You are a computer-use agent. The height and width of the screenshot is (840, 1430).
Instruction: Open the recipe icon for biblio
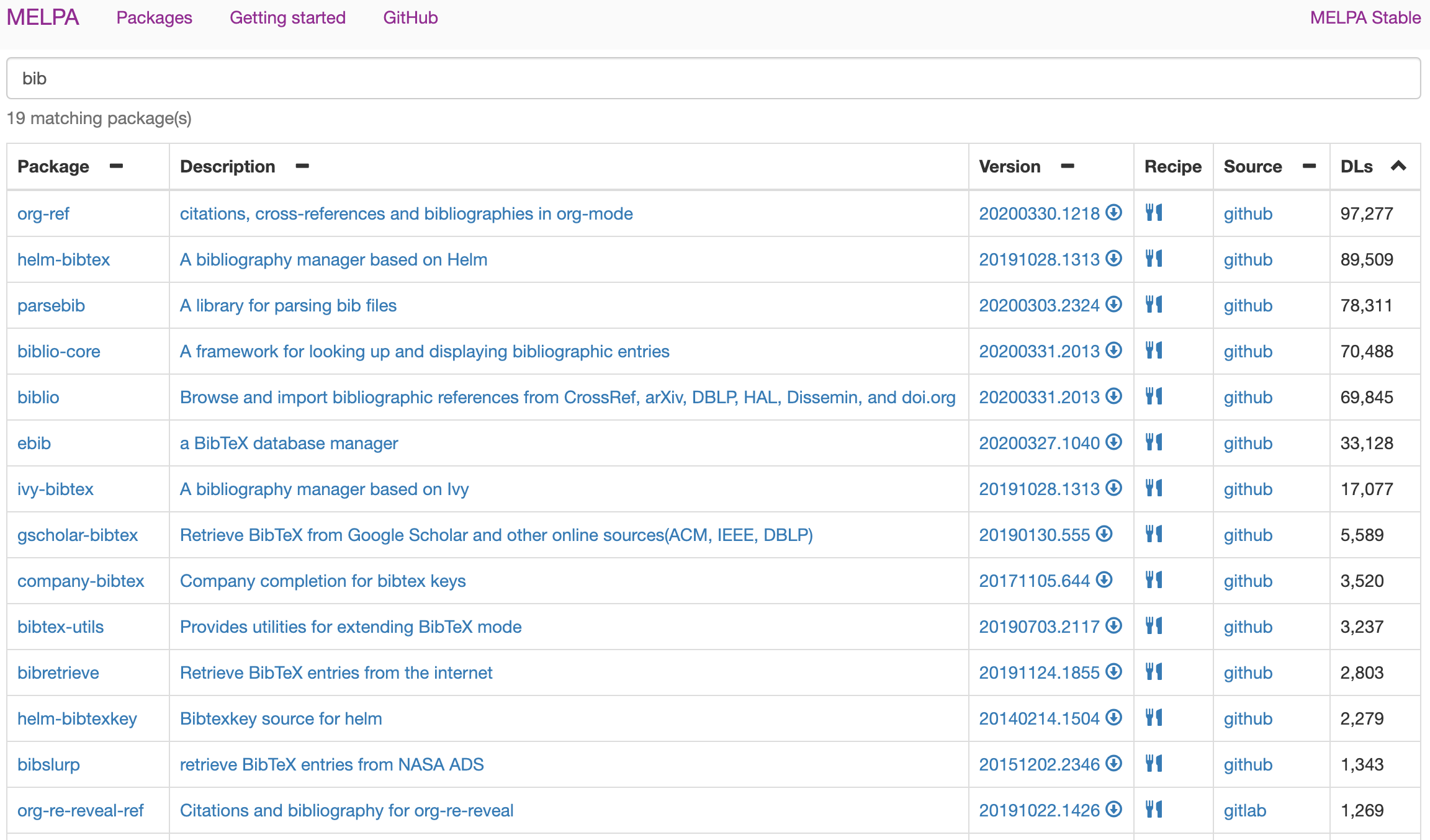[1154, 396]
